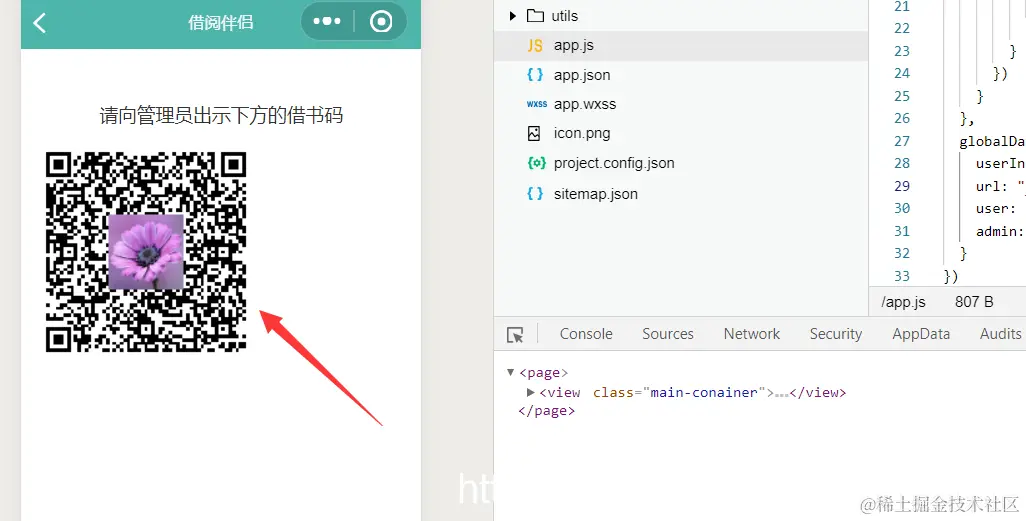Click line number 27 in the editor

pos(902,141)
